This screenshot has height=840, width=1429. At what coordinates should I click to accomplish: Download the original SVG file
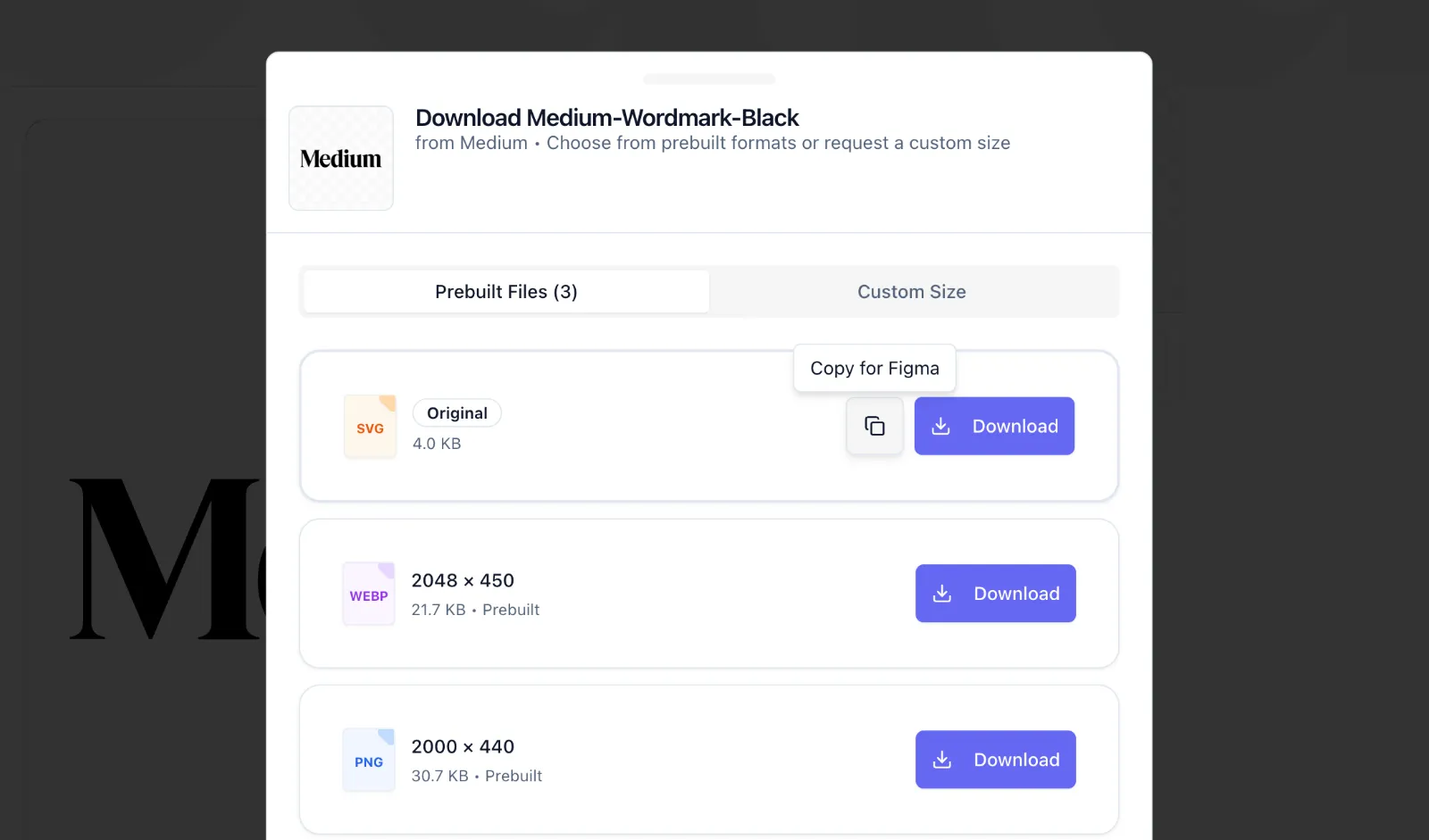(x=994, y=426)
